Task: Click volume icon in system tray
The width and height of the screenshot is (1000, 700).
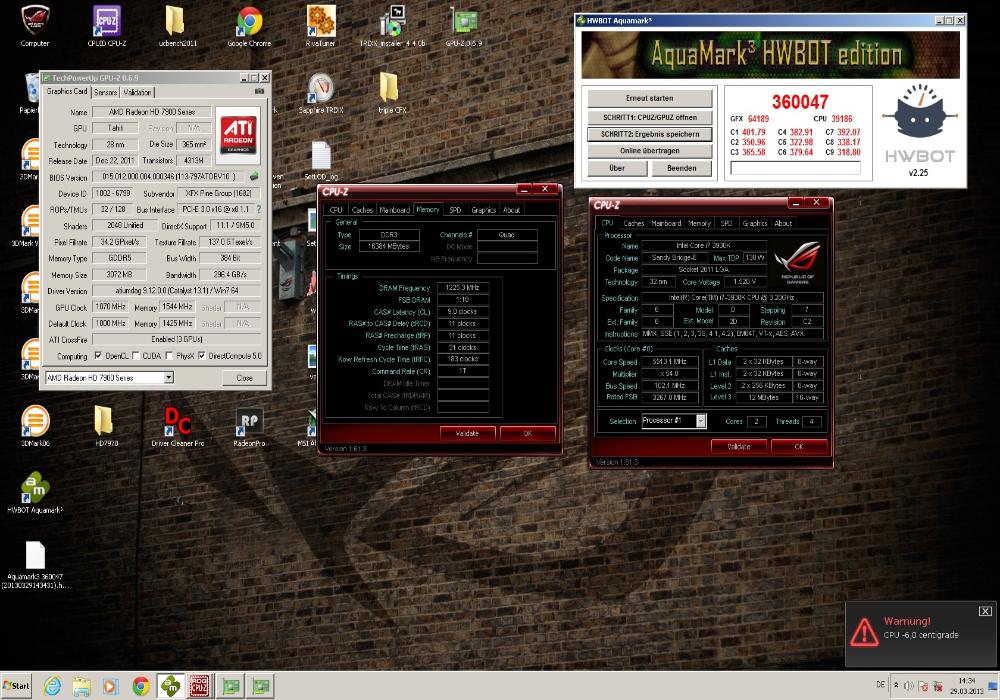Action: pos(909,686)
